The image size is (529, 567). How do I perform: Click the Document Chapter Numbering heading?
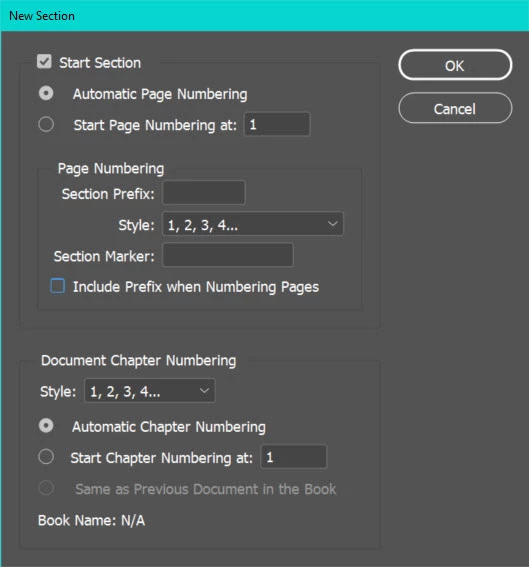(138, 361)
